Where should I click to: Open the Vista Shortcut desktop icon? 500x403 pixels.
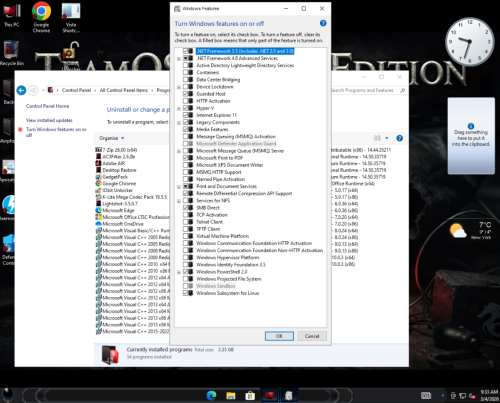[71, 17]
